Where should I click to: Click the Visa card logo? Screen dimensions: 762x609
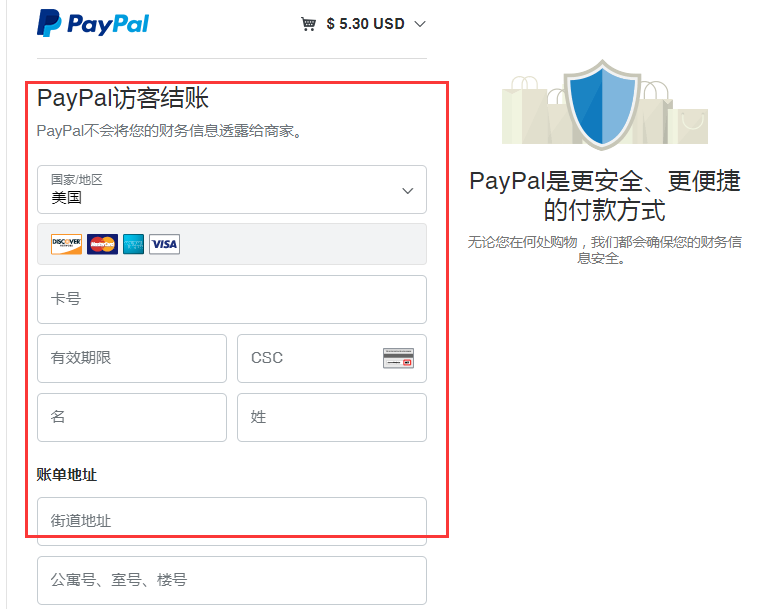[164, 244]
